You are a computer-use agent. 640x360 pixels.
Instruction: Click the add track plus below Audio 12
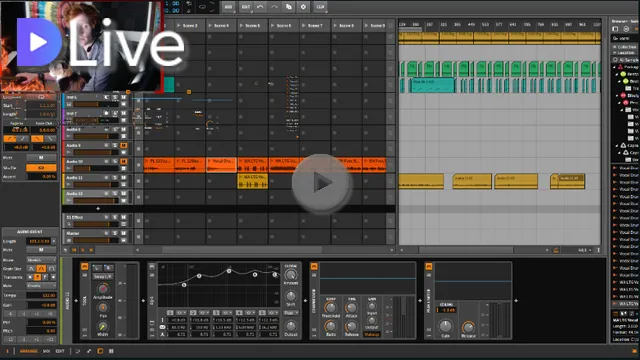(98, 209)
